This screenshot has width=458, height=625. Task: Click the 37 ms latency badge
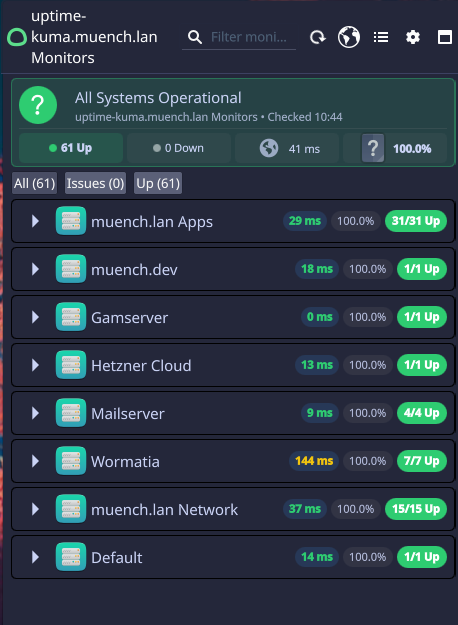(x=305, y=509)
